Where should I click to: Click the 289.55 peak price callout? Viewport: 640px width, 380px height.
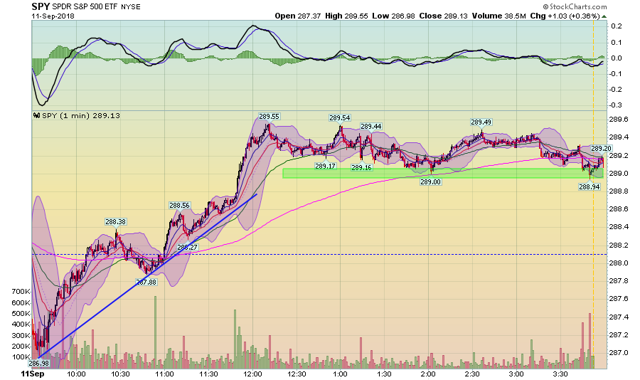coord(269,117)
